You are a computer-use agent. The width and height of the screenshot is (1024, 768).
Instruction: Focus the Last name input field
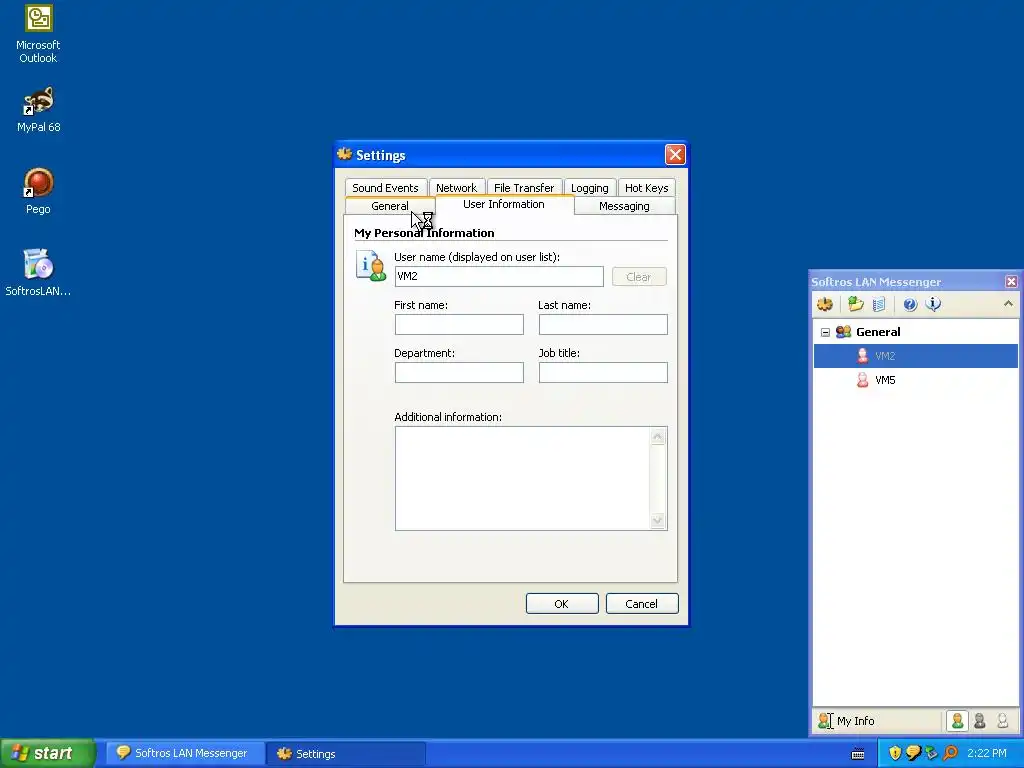tap(603, 325)
